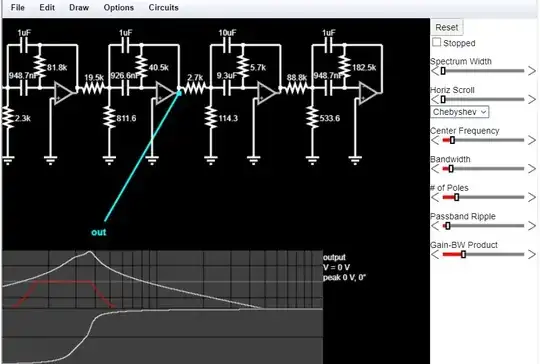Click the frequency response plot peak
The height and width of the screenshot is (364, 540).
pyautogui.click(x=90, y=252)
